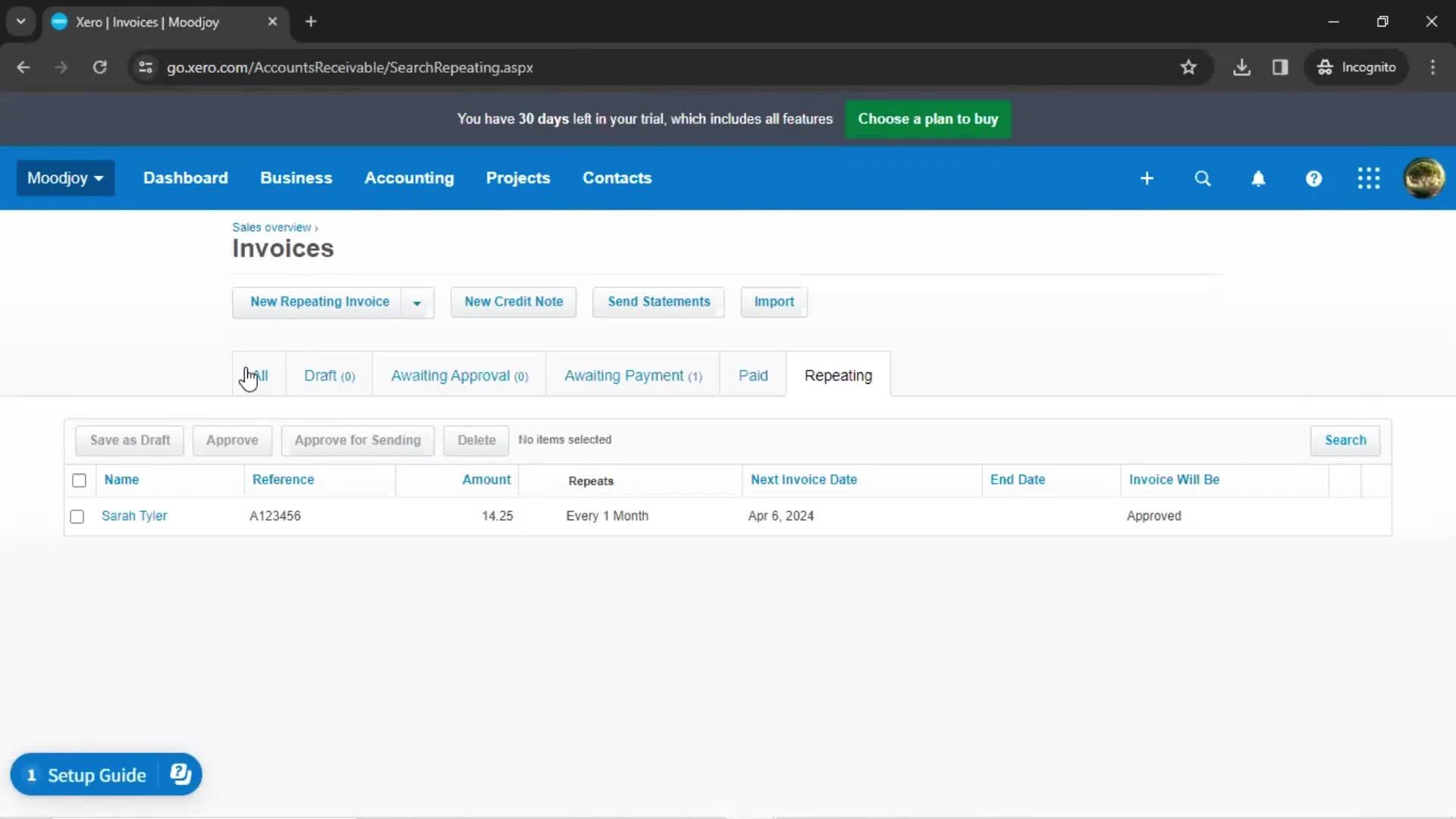Open the Xero apps grid icon
The height and width of the screenshot is (819, 1456).
1369,178
